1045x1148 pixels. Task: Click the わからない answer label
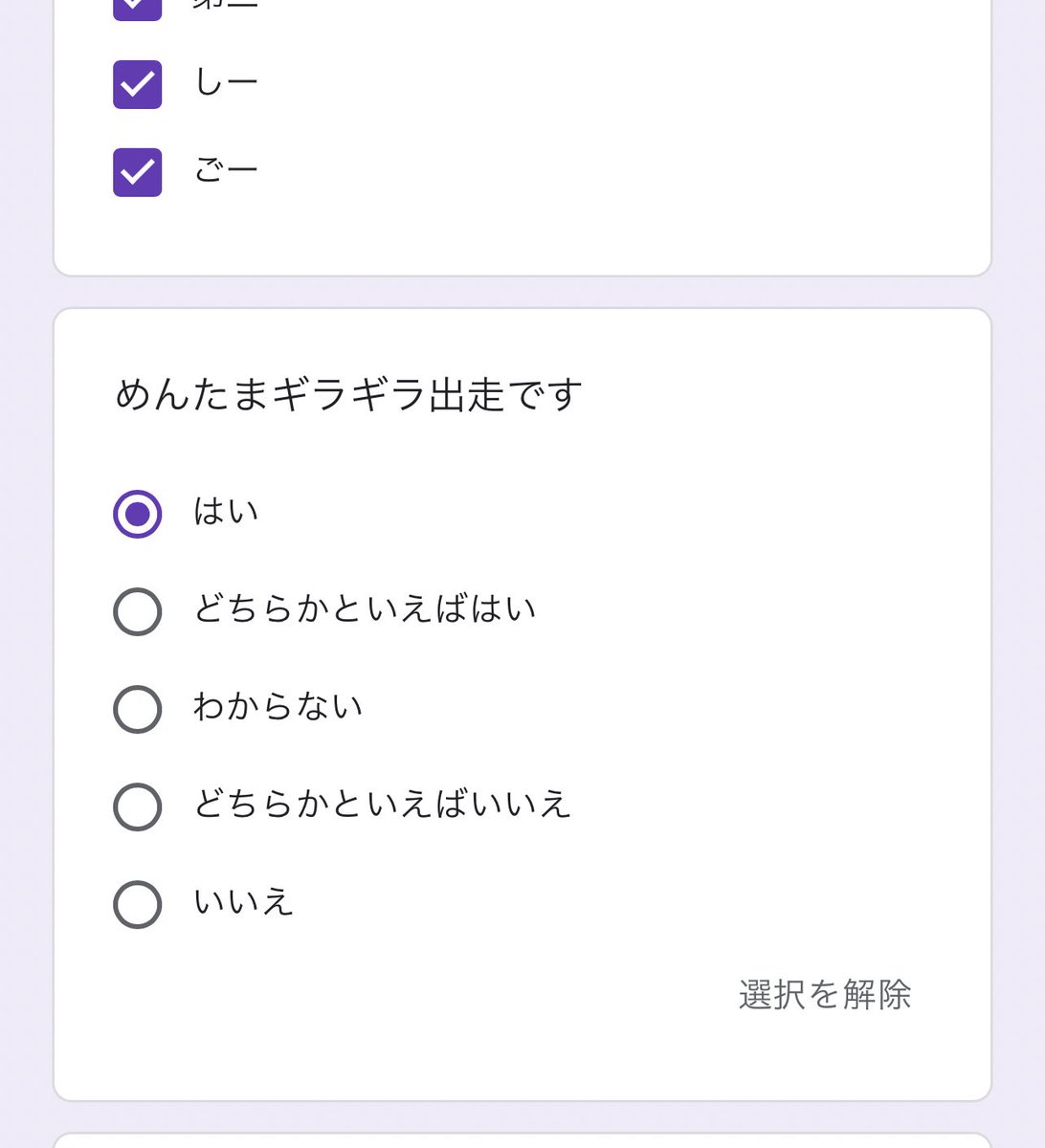[x=278, y=707]
